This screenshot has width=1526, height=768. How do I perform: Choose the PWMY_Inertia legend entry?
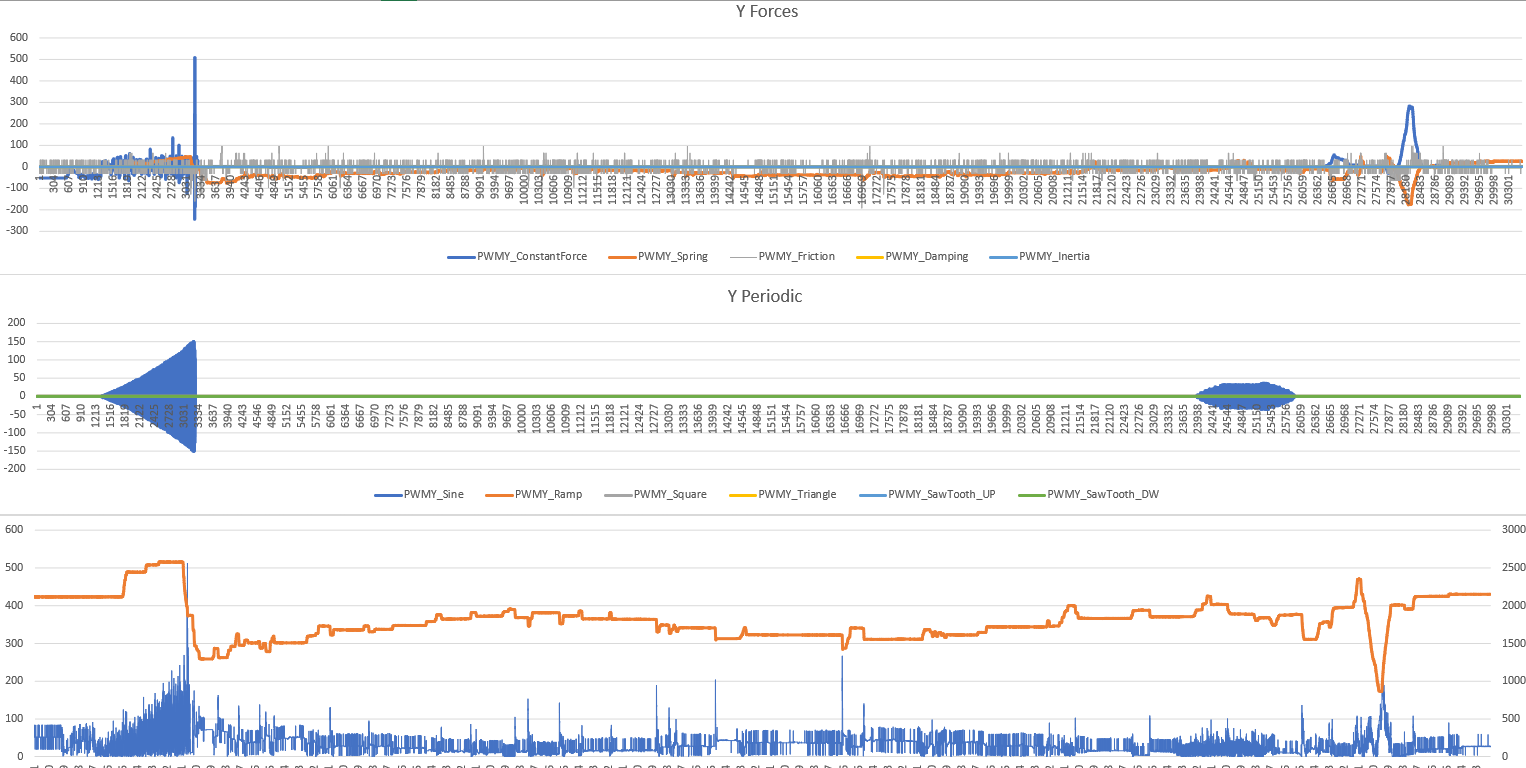tap(1054, 256)
